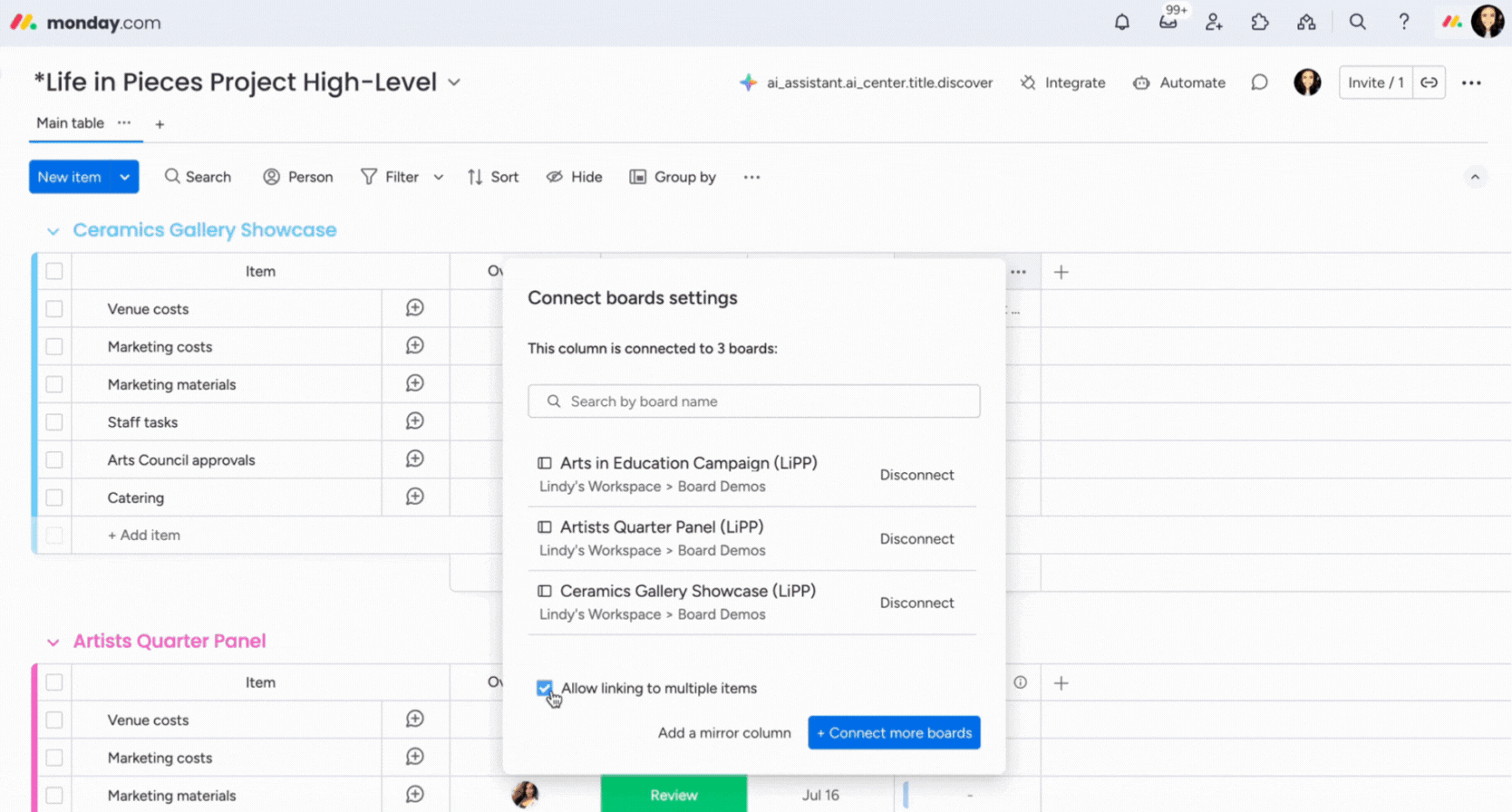The height and width of the screenshot is (812, 1512).
Task: Click the column info icon in Artists header
Action: [x=1021, y=682]
